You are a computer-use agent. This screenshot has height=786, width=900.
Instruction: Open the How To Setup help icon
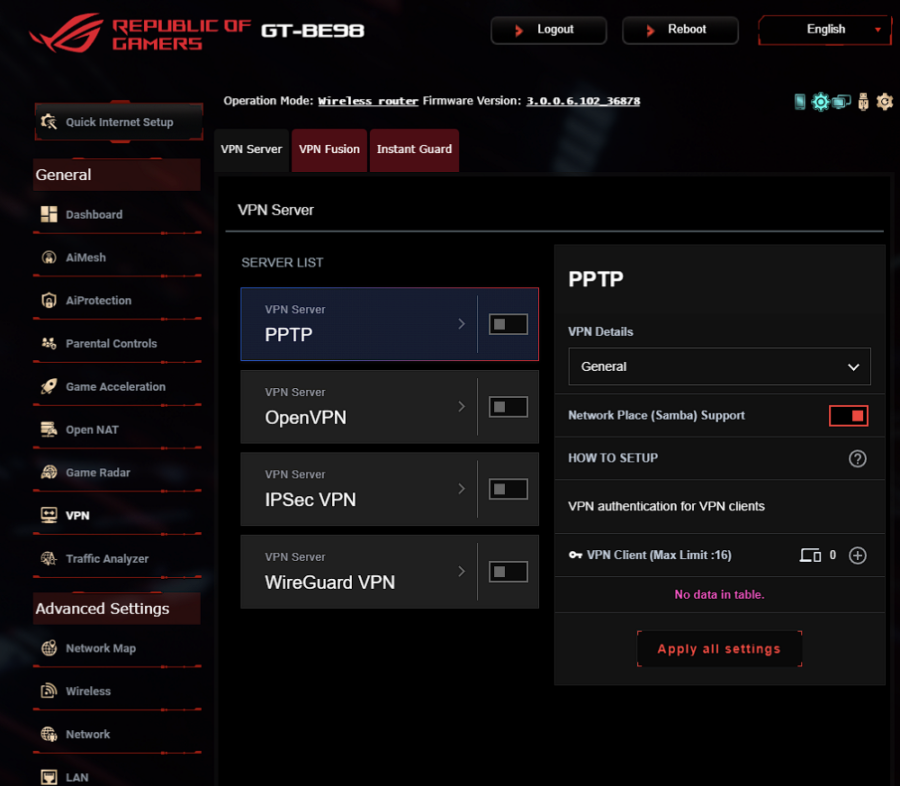858,458
